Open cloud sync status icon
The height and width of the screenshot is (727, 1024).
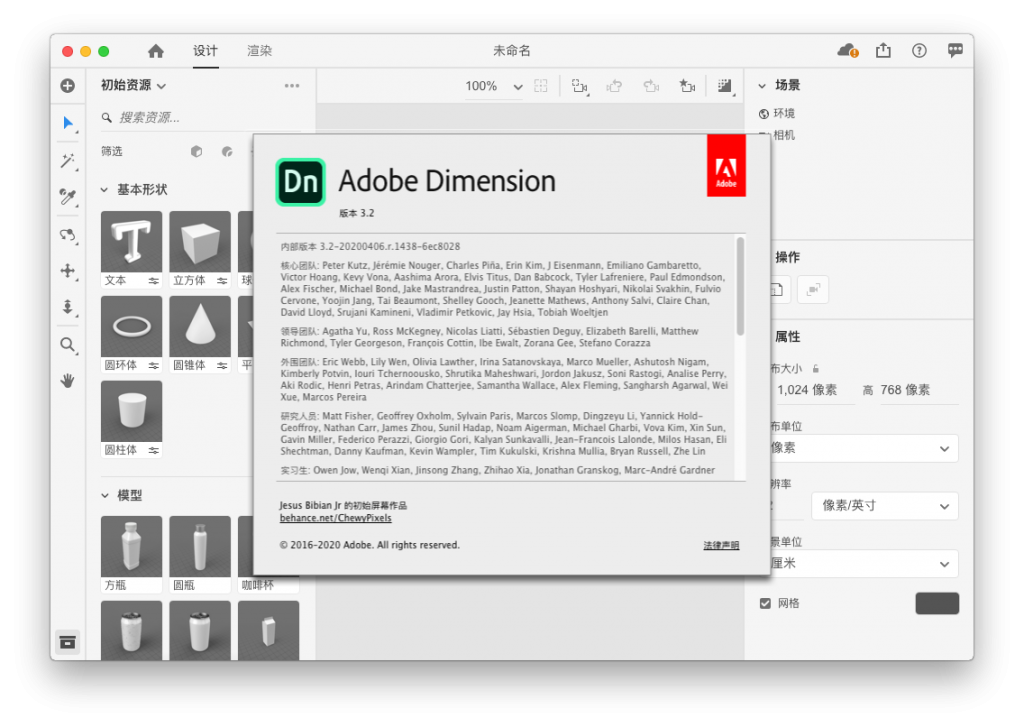(x=847, y=50)
